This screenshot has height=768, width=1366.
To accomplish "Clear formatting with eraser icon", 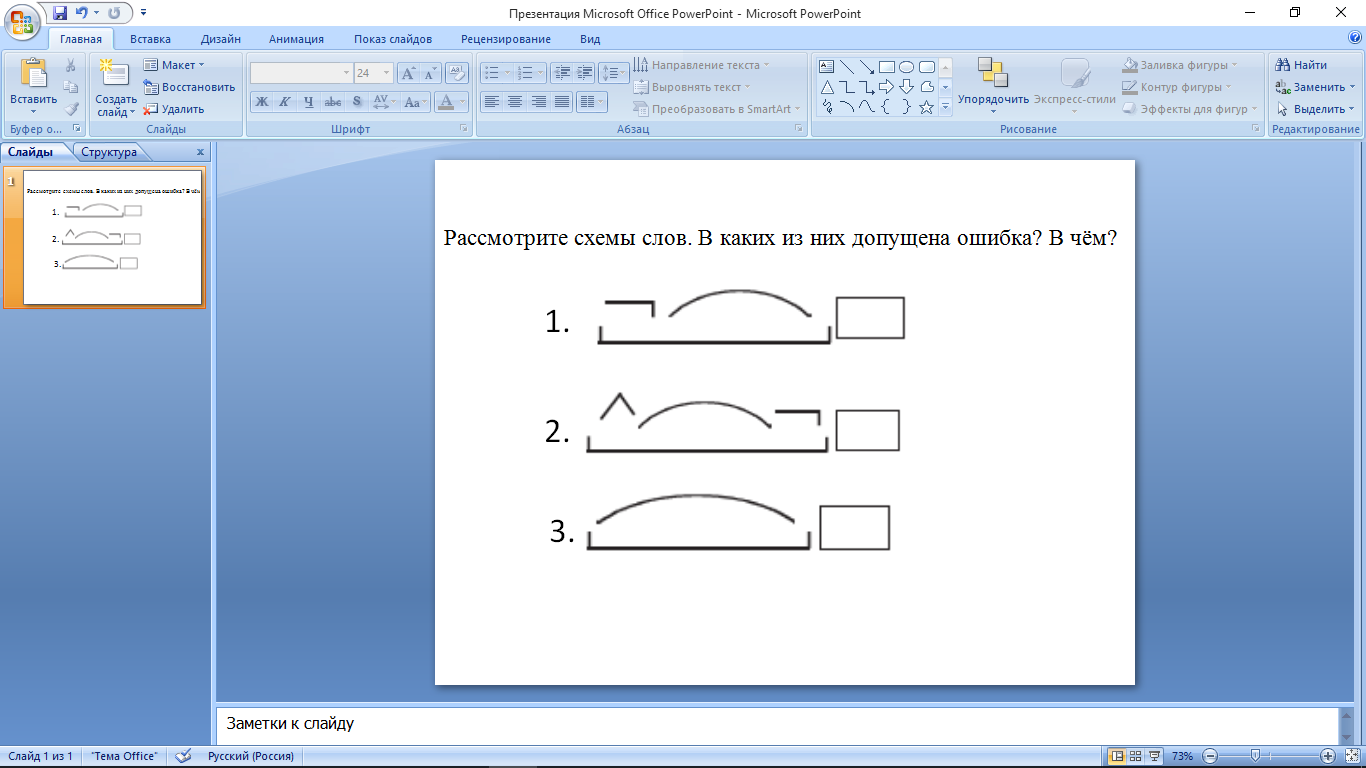I will click(457, 73).
